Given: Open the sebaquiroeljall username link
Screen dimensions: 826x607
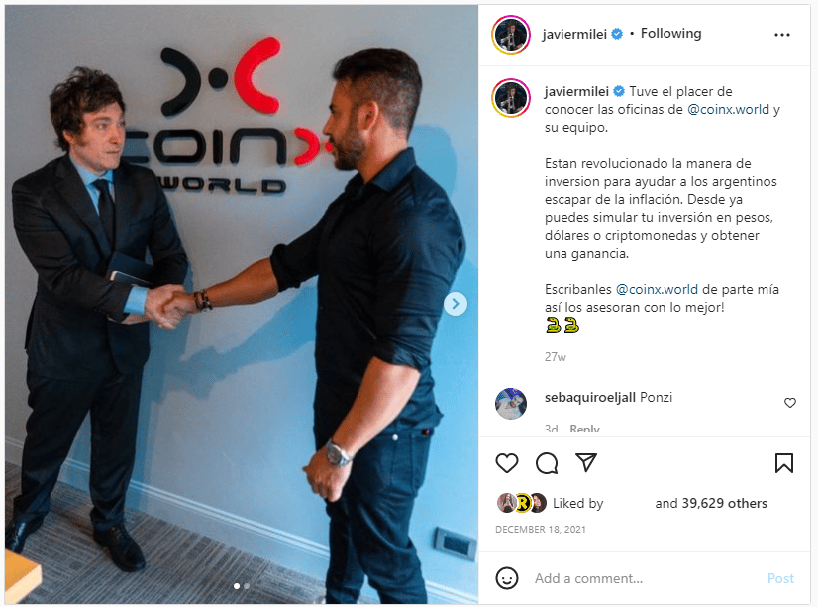Looking at the screenshot, I should click(x=590, y=397).
